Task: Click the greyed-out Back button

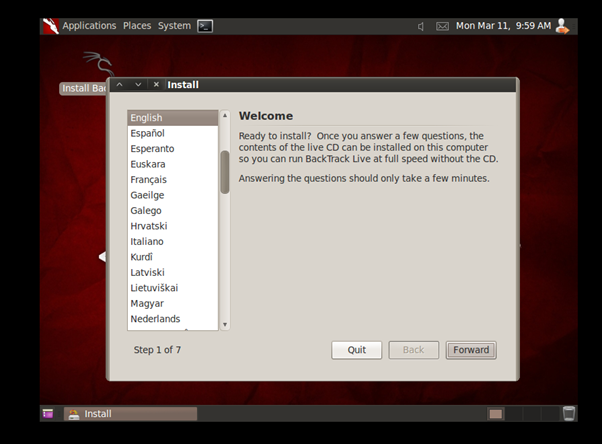Action: click(x=413, y=350)
